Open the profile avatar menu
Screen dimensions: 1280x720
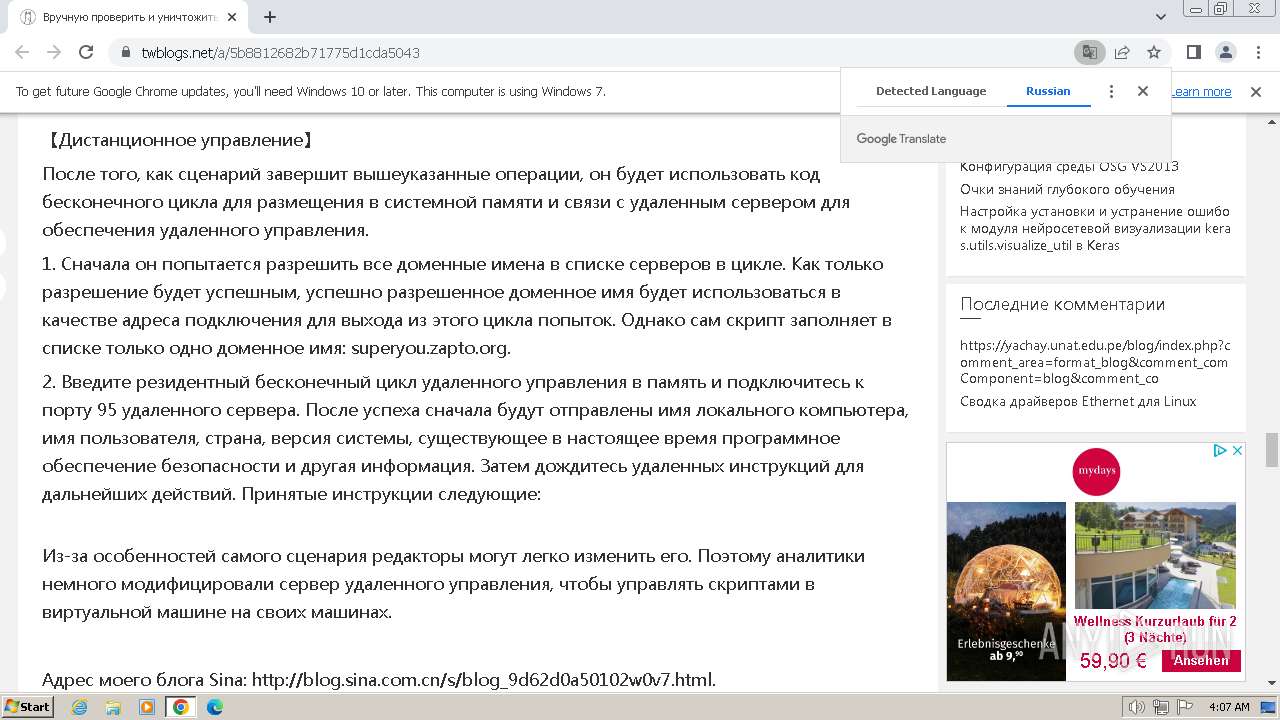(1225, 52)
